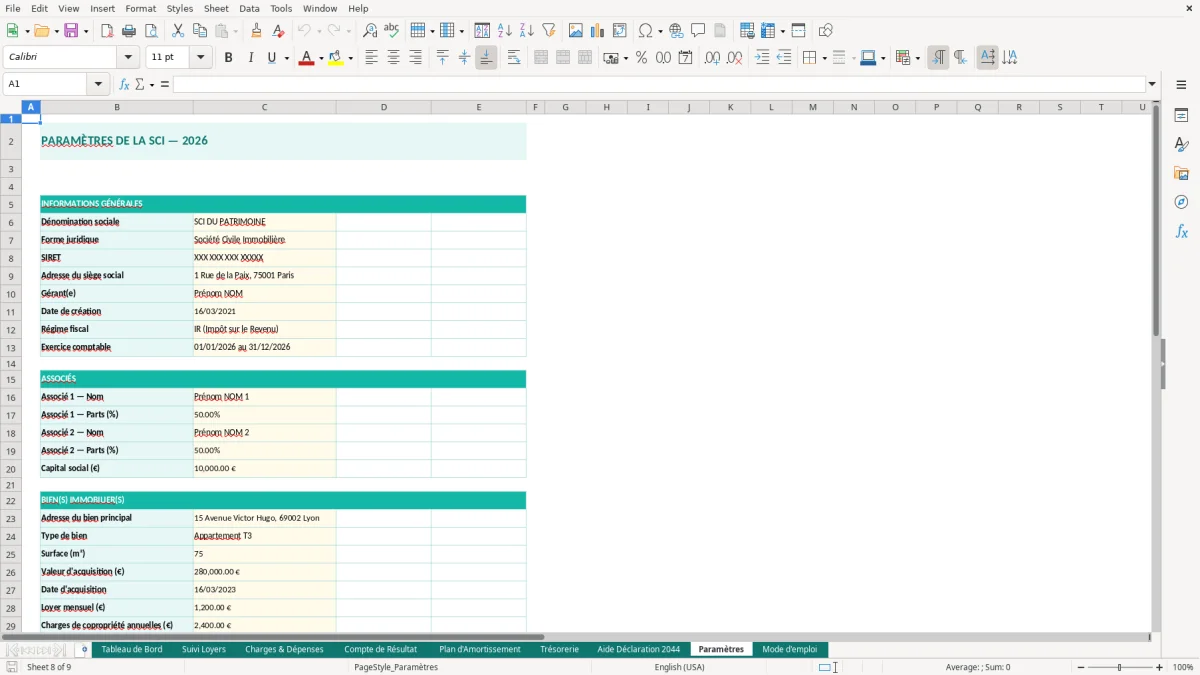Open the Find & Replace tool
Viewport: 1200px width, 675px height.
370,31
